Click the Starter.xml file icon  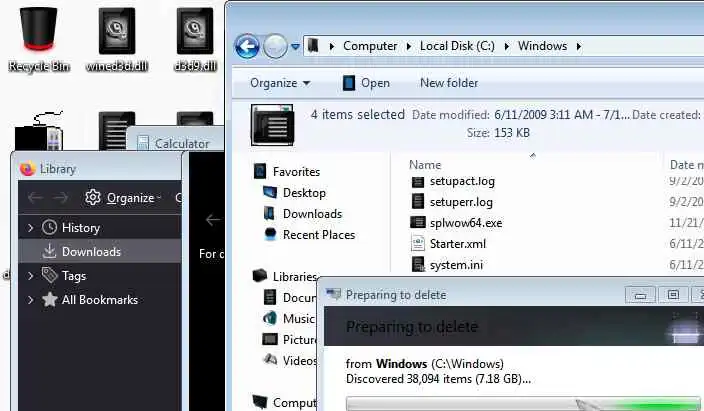(418, 243)
